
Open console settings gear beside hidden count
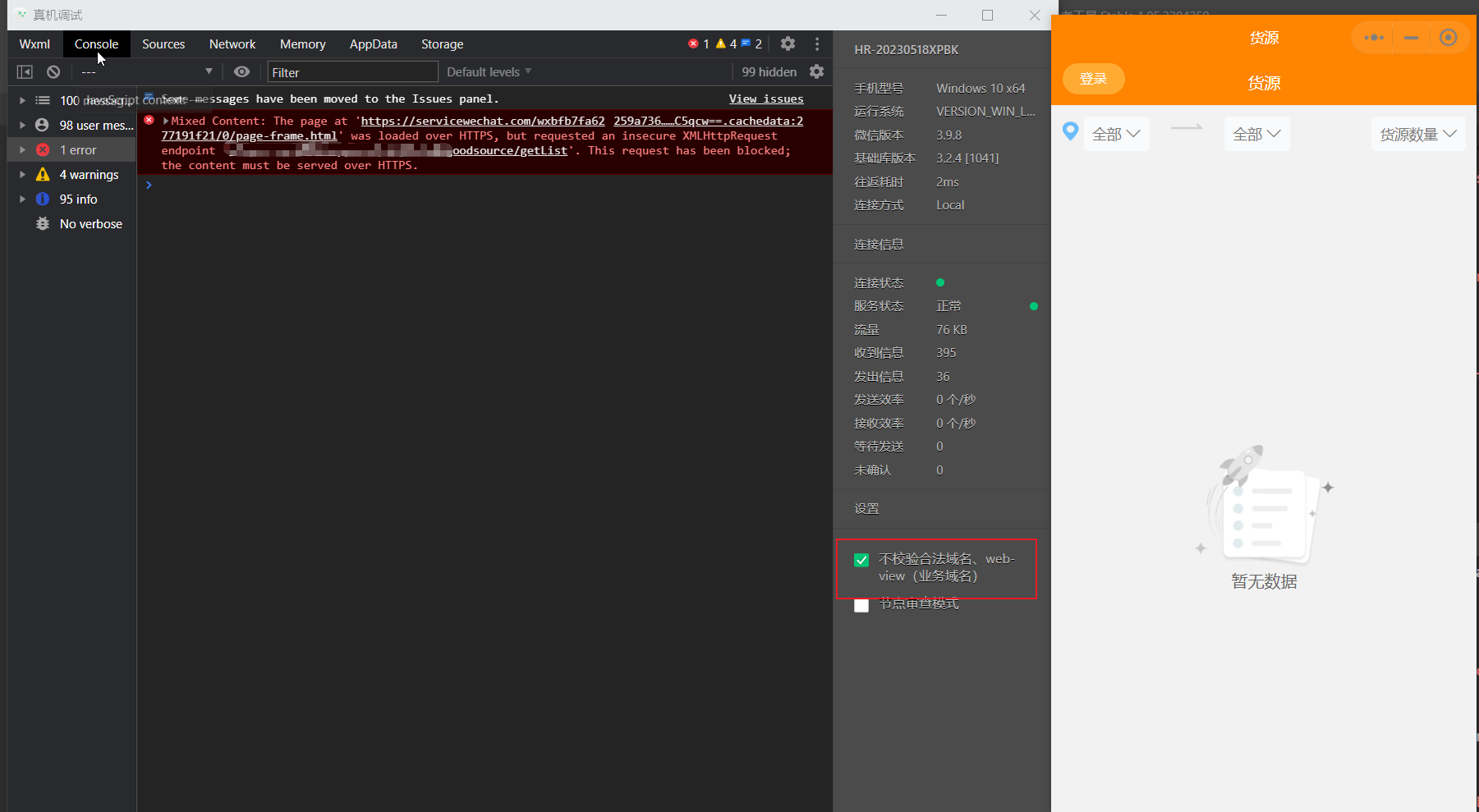[x=816, y=71]
